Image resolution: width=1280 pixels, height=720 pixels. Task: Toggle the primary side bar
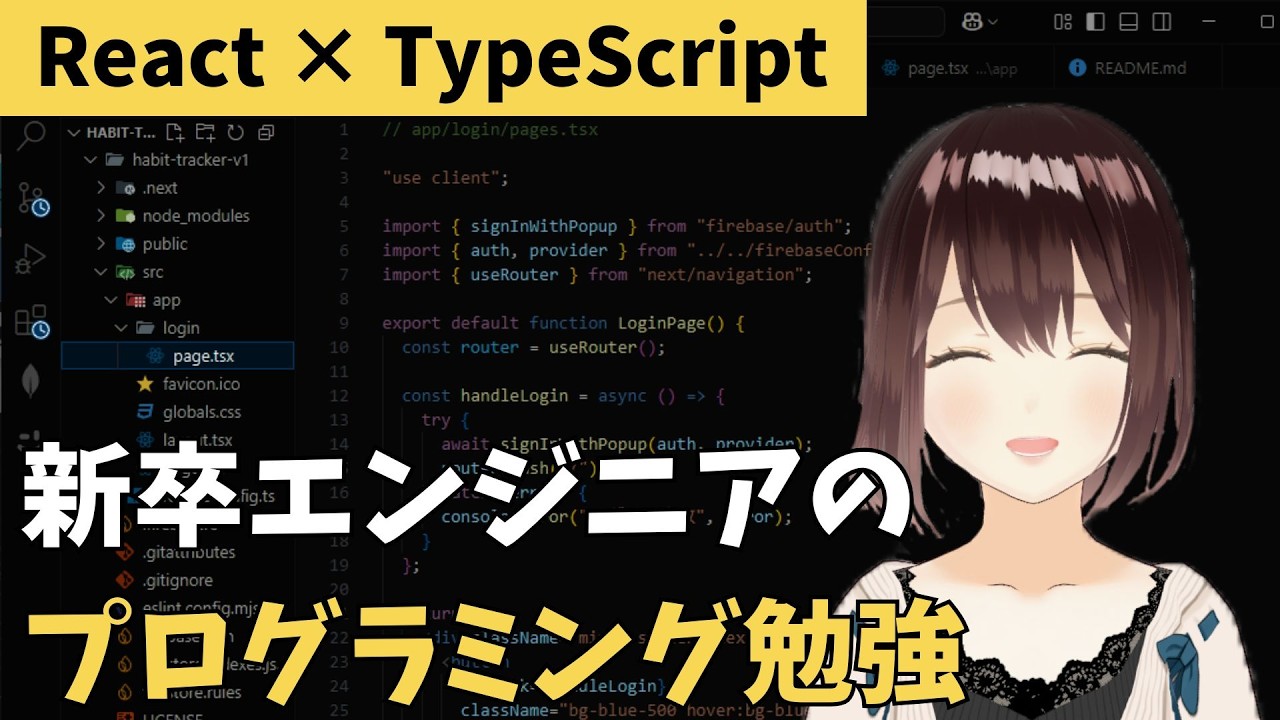pos(1096,21)
